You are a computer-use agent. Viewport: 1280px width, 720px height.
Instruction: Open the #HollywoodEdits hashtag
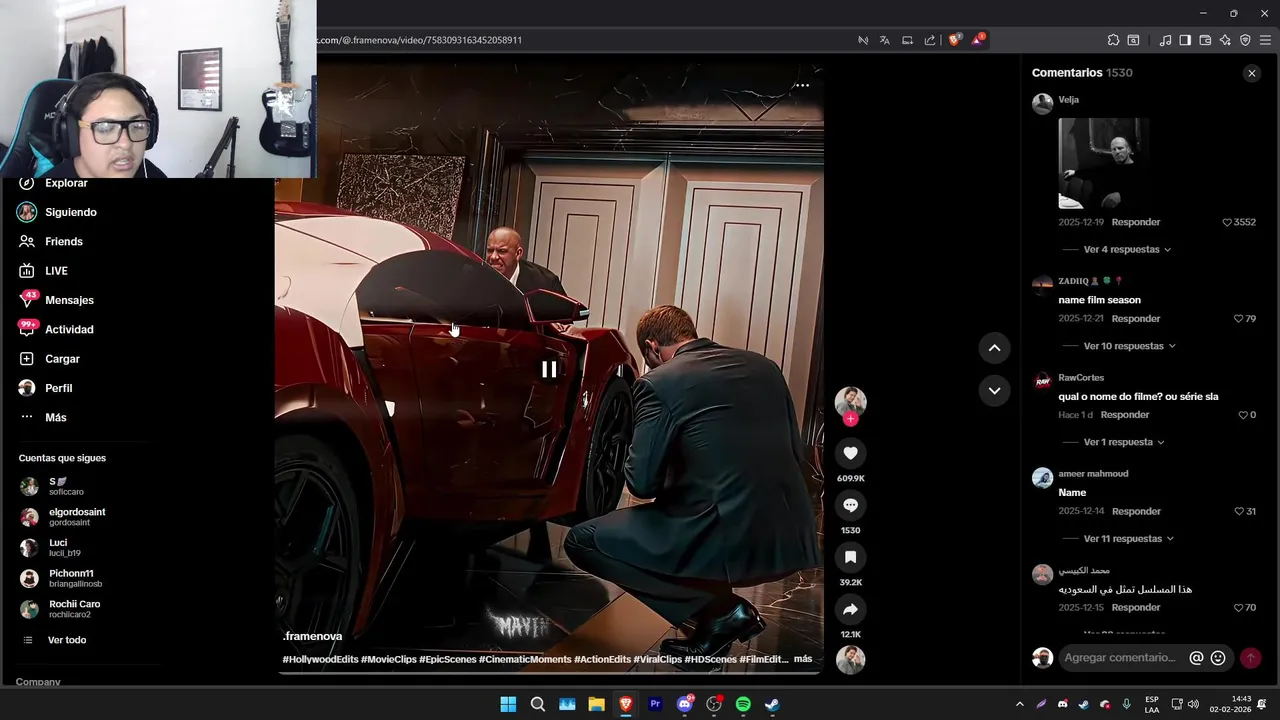pos(320,660)
